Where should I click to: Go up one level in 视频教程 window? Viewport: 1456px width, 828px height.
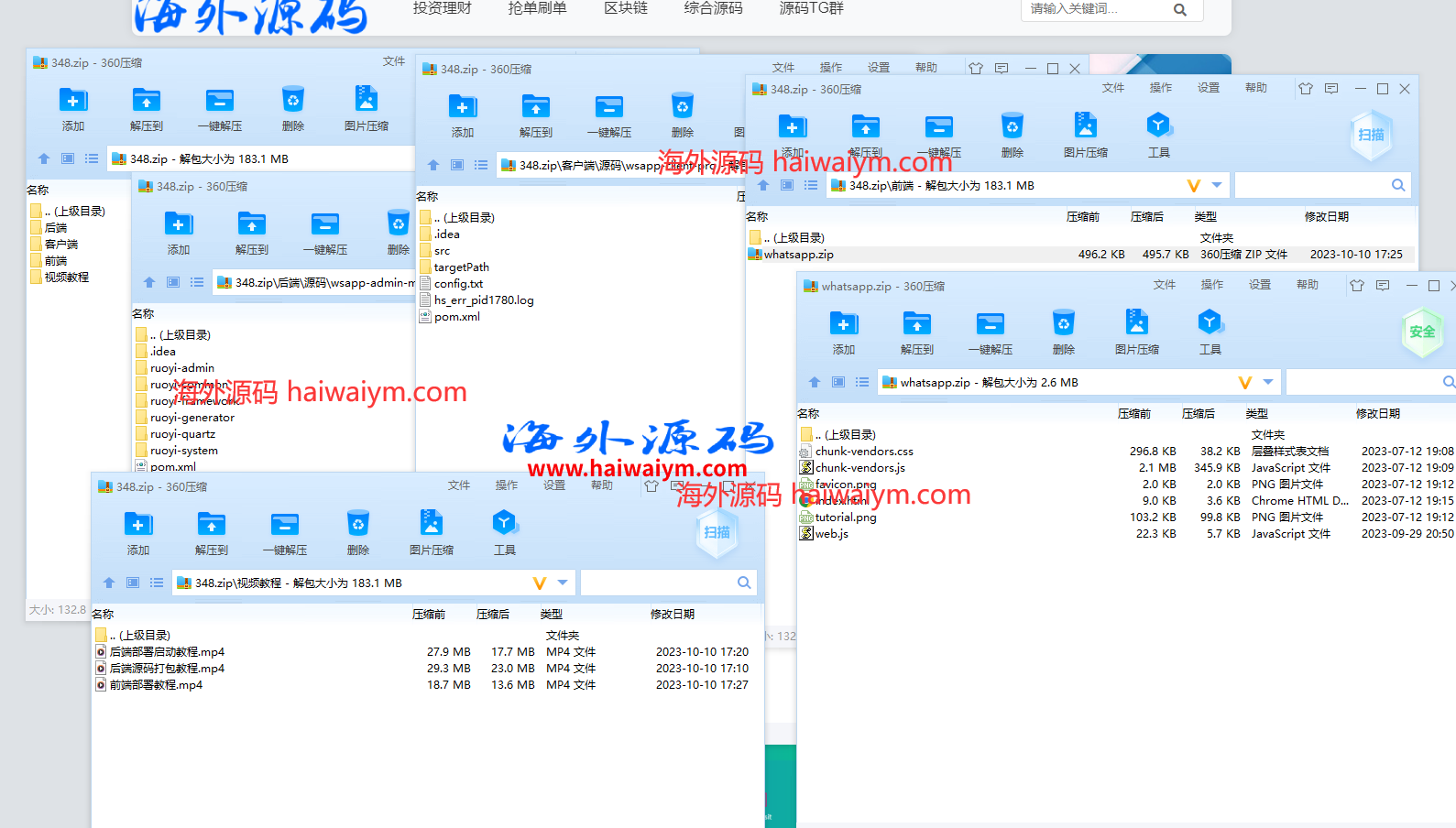[109, 583]
